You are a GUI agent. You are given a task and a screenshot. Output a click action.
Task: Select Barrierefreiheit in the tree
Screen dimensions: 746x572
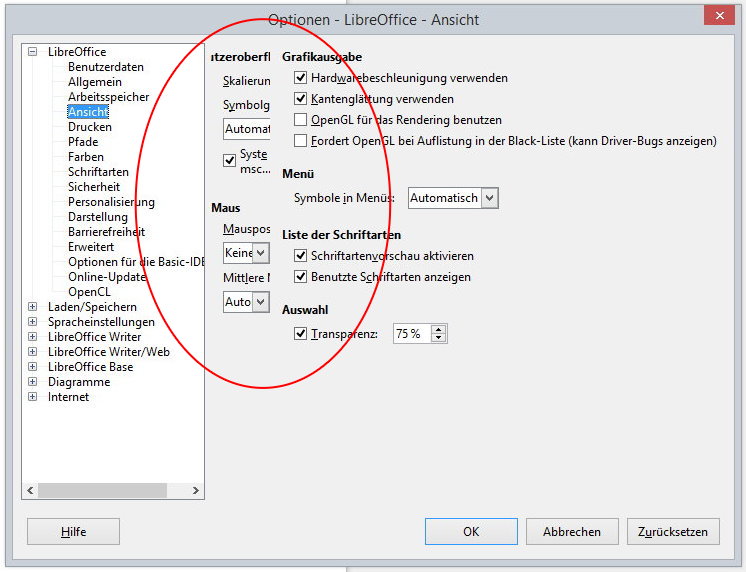coord(106,232)
